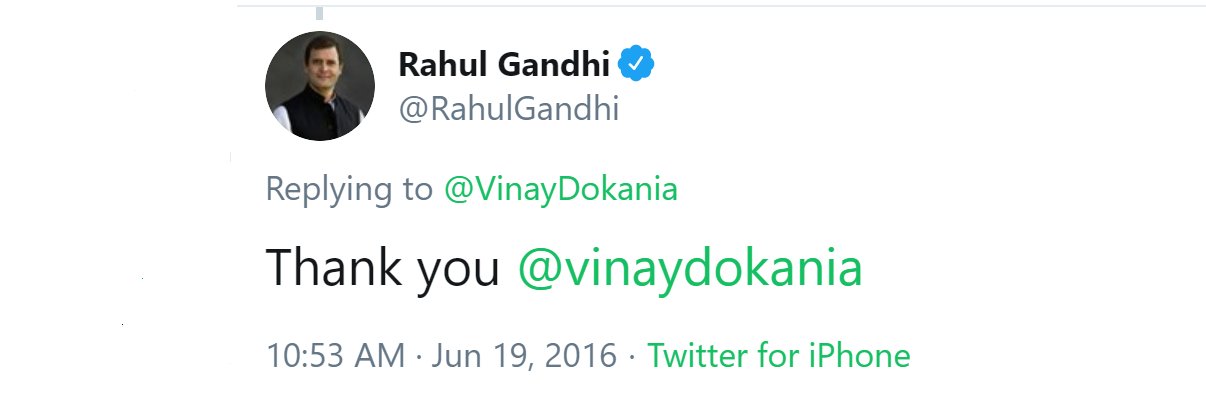
Task: Click the word 'iPhone' in the source link
Action: [x=860, y=356]
